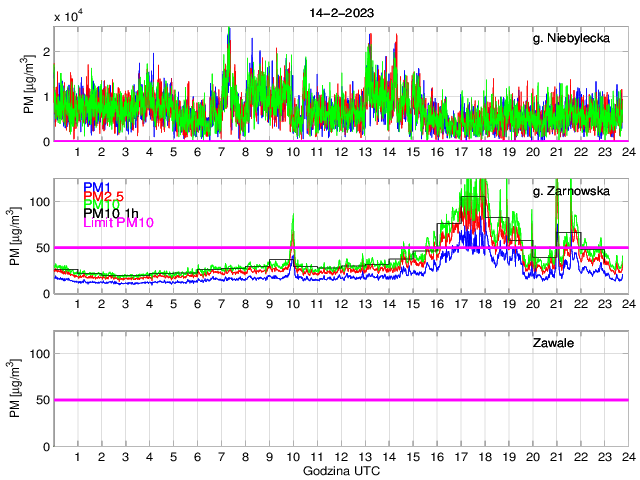This screenshot has width=640, height=480.
Task: Click the red PM2.5 legend entry
Action: point(103,196)
